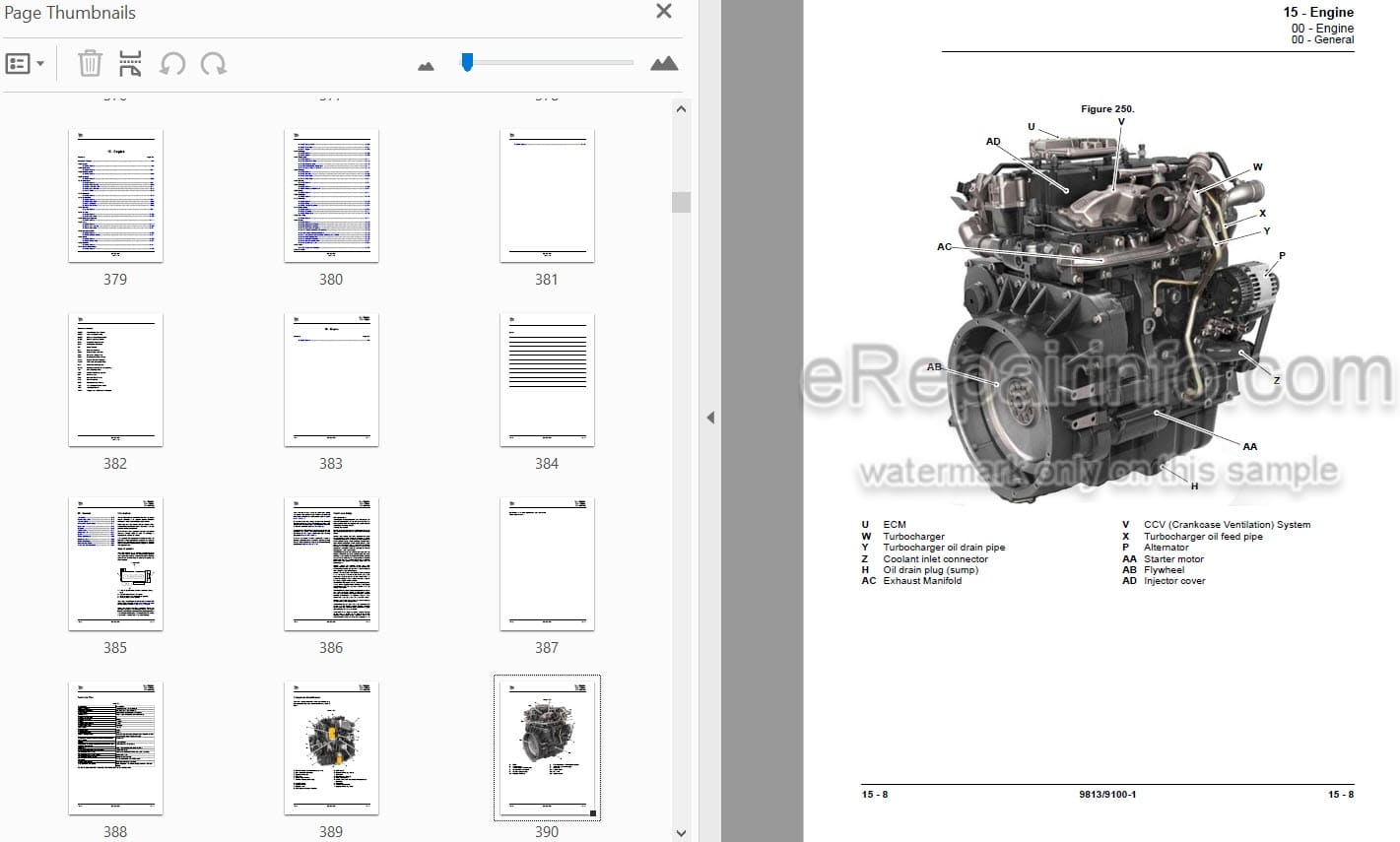Select page 385 thumbnail
Image resolution: width=1400 pixels, height=842 pixels.
coord(115,564)
